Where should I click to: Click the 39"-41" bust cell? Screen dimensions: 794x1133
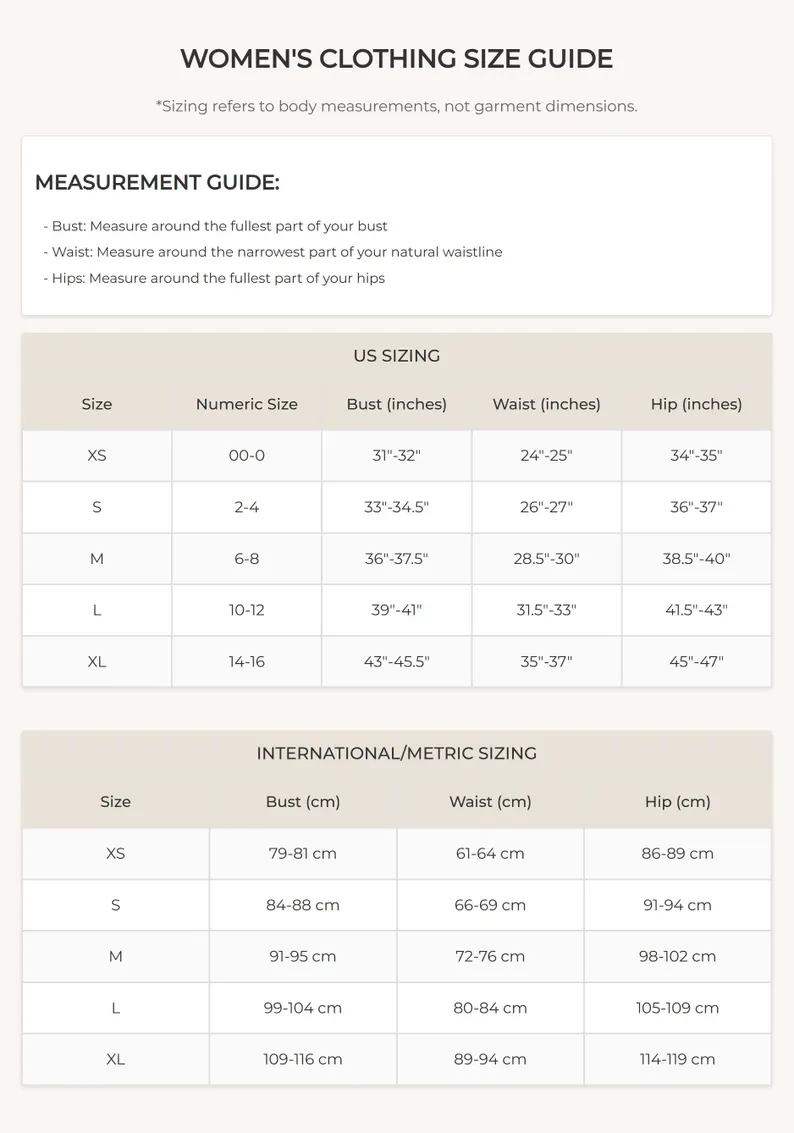[x=396, y=610]
